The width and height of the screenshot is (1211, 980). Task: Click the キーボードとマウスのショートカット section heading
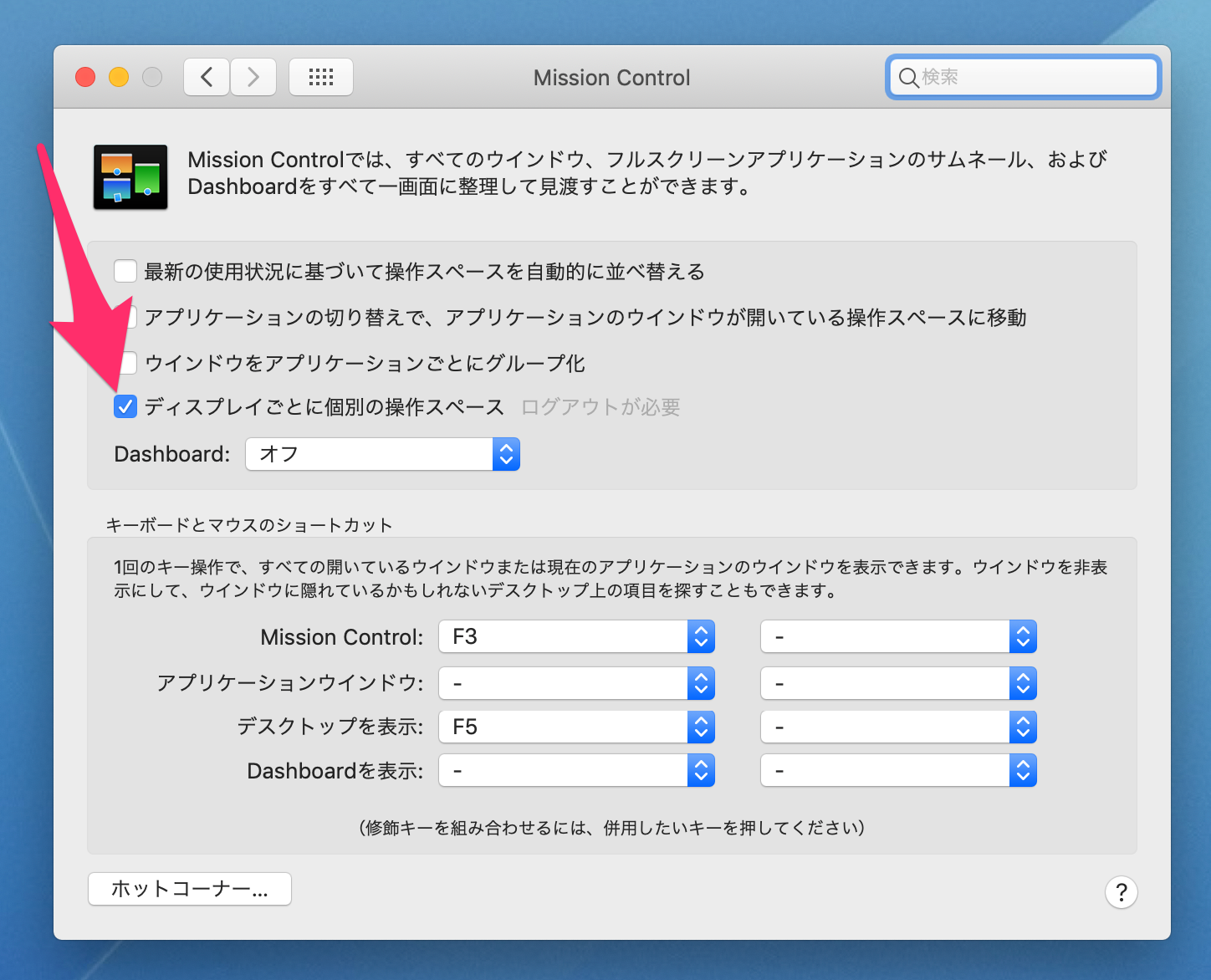pyautogui.click(x=249, y=525)
